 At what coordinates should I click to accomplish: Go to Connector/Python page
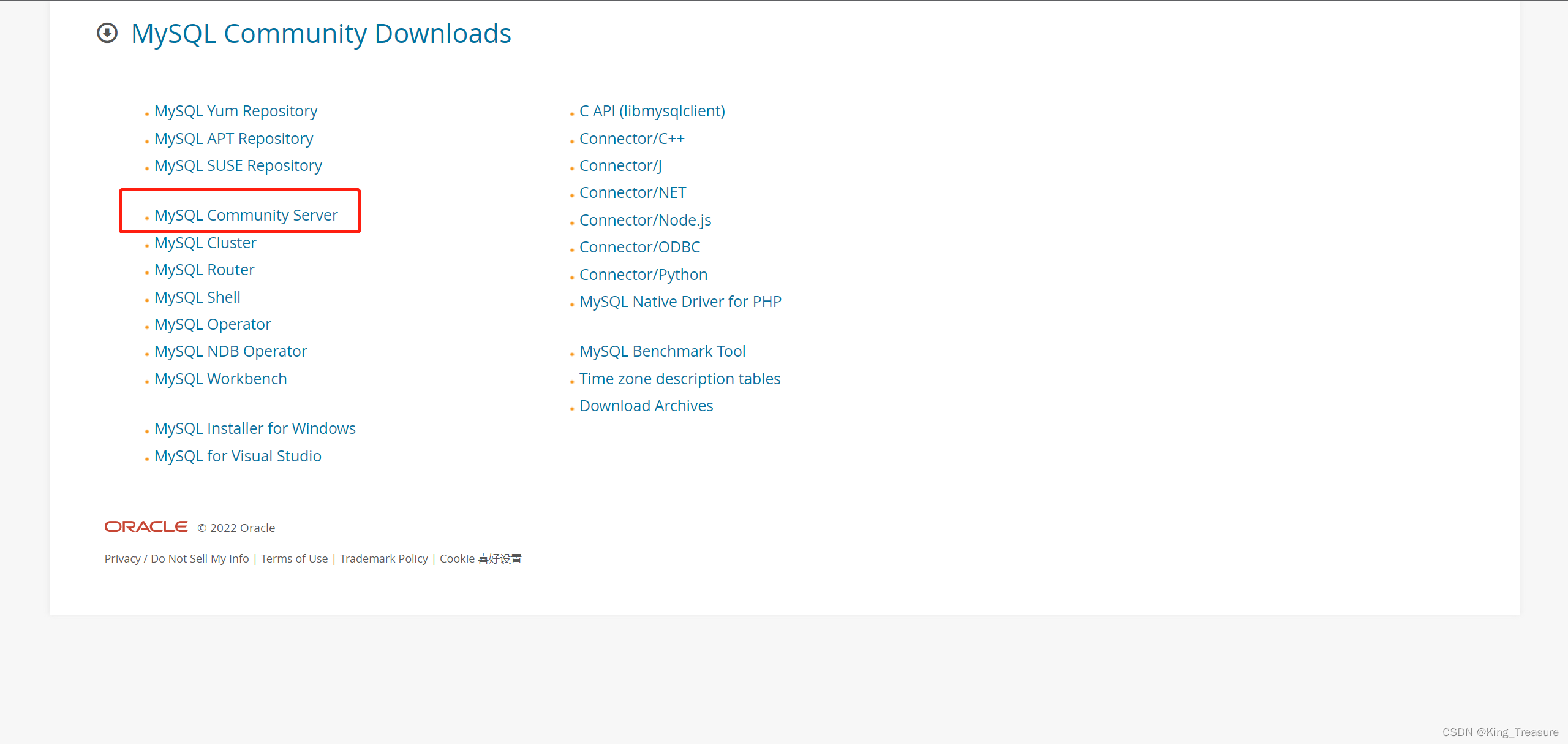[643, 275]
